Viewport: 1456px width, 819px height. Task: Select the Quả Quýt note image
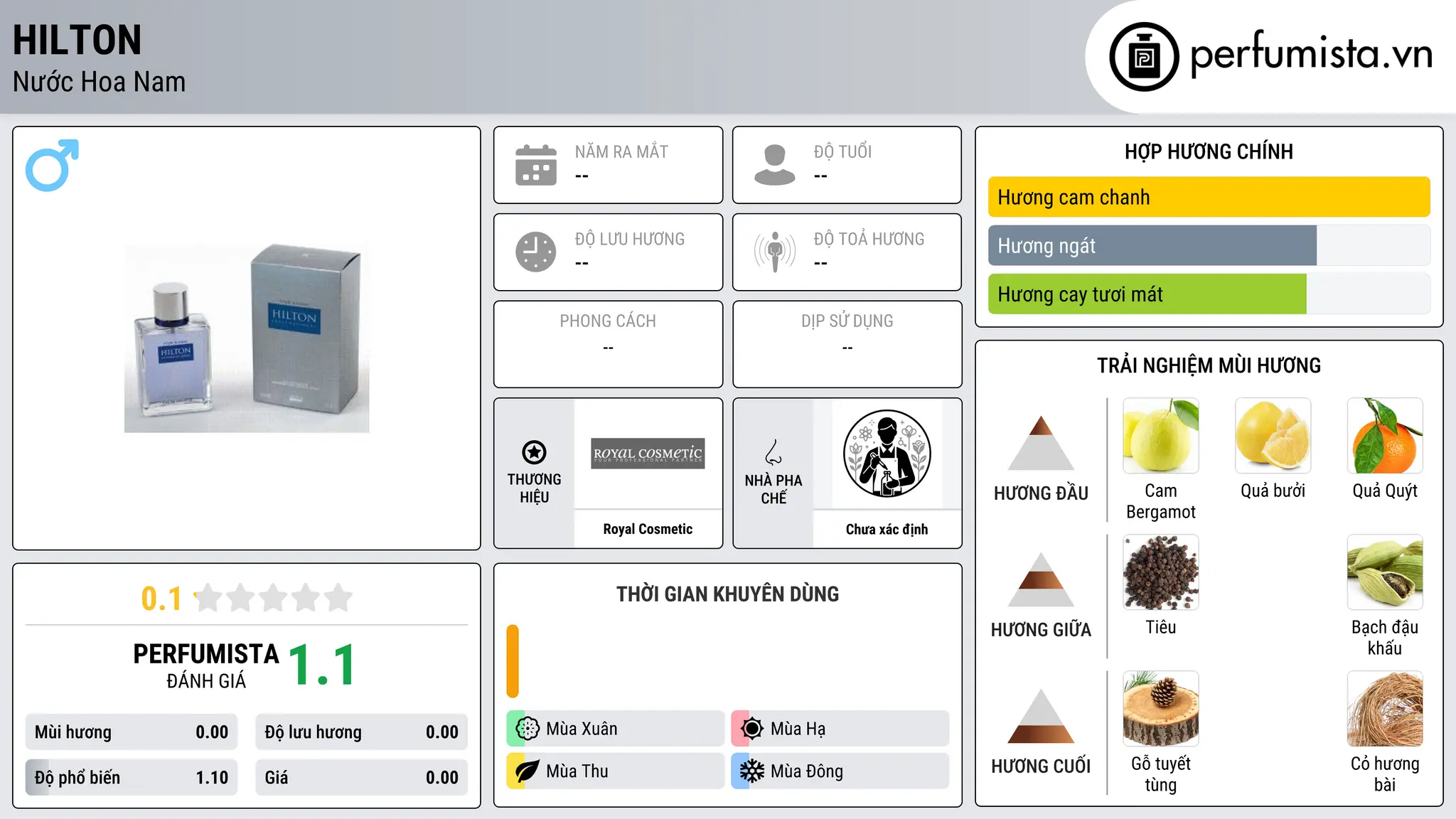(x=1385, y=436)
